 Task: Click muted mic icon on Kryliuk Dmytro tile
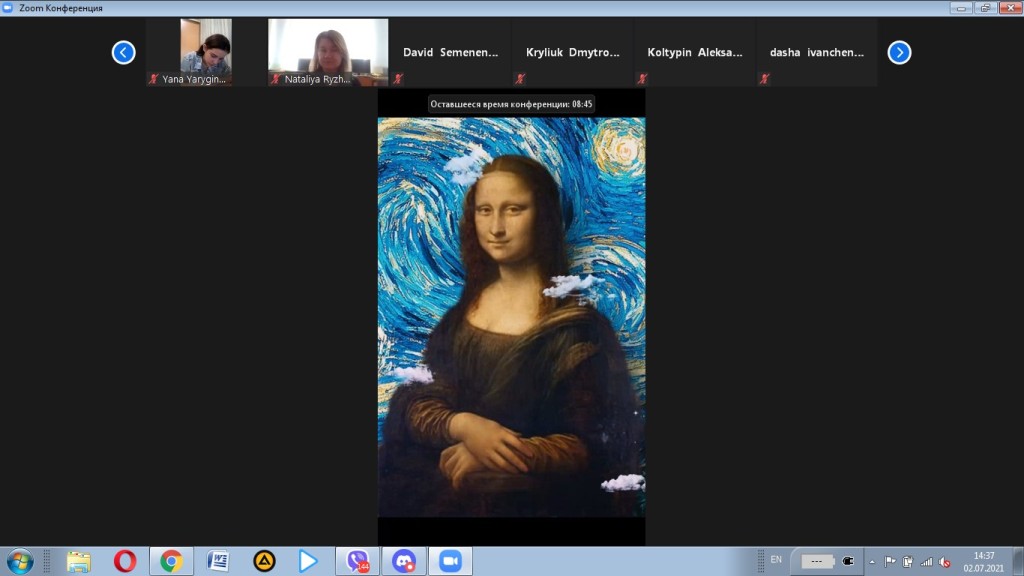pyautogui.click(x=520, y=79)
